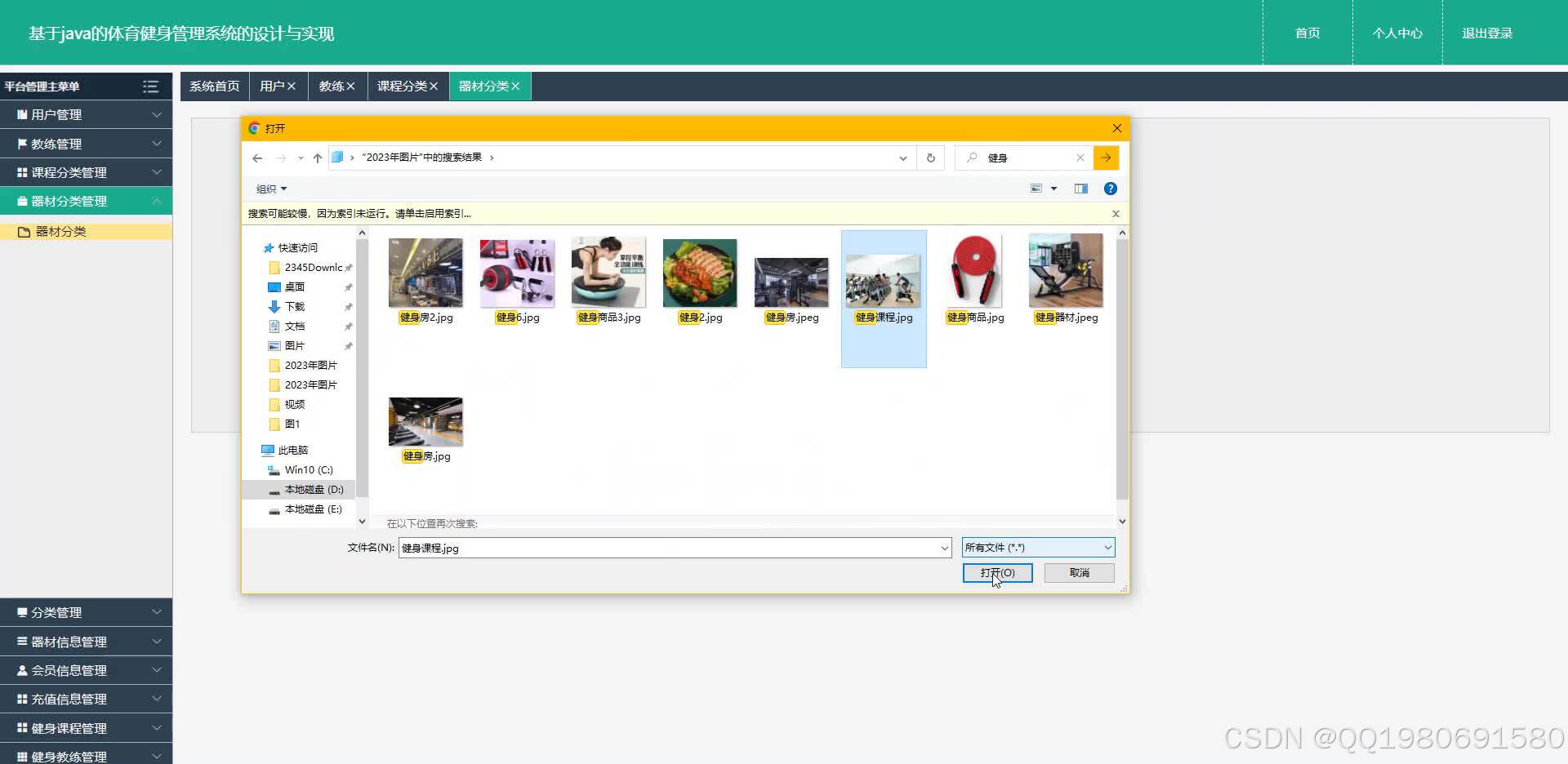Click 退出登录 in the header
The height and width of the screenshot is (764, 1568).
click(1487, 33)
